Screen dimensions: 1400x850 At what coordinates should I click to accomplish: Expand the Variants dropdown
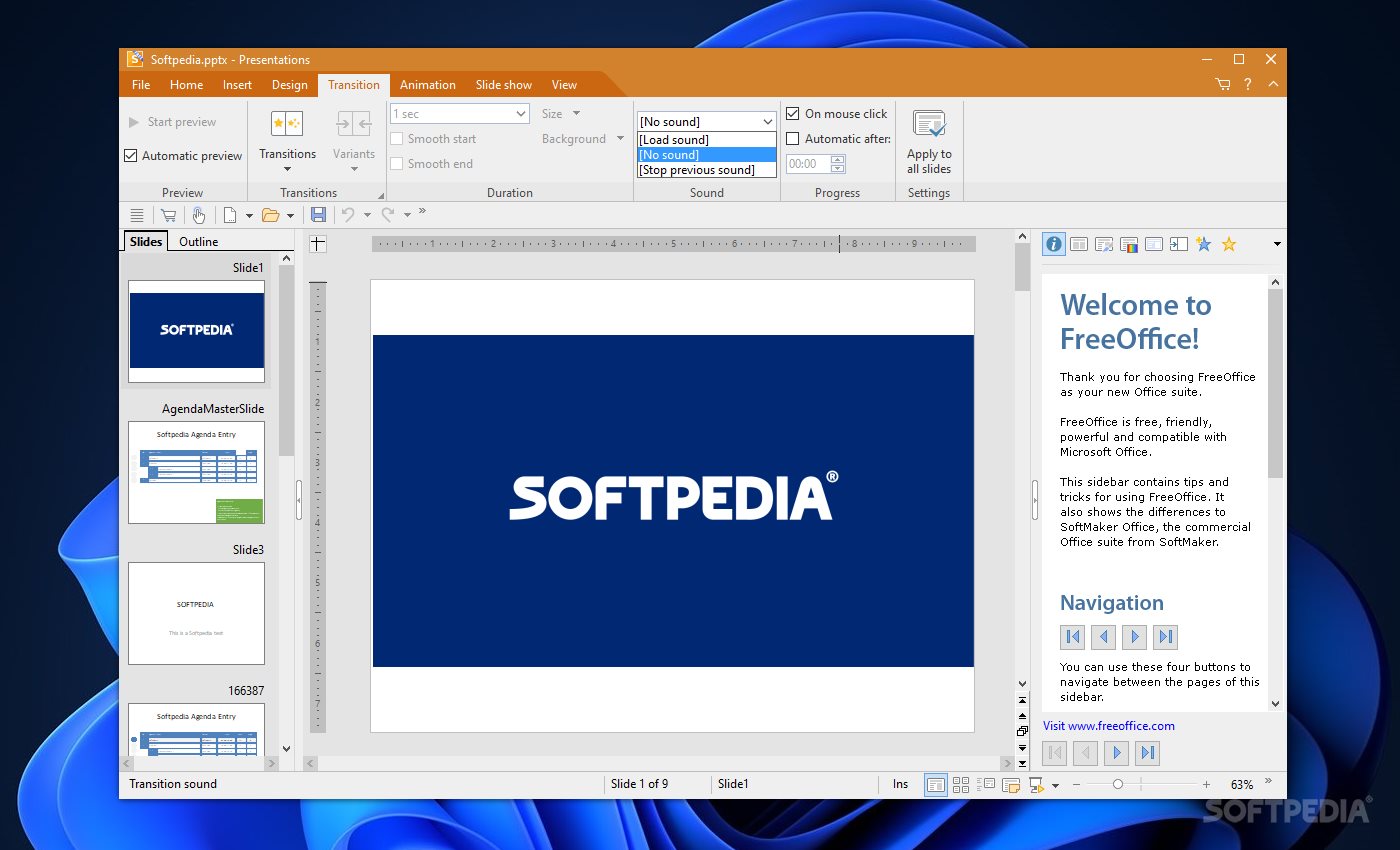[x=354, y=168]
